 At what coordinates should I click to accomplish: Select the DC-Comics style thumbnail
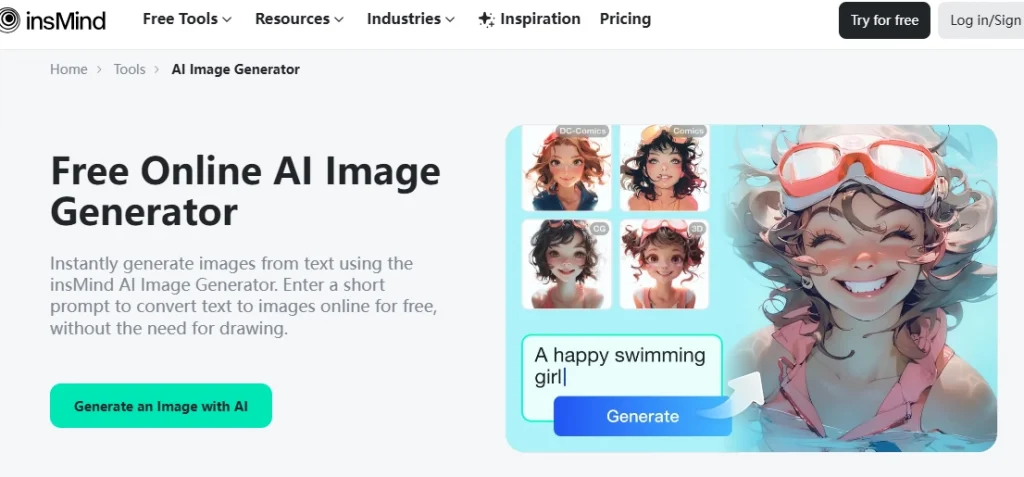pyautogui.click(x=566, y=168)
